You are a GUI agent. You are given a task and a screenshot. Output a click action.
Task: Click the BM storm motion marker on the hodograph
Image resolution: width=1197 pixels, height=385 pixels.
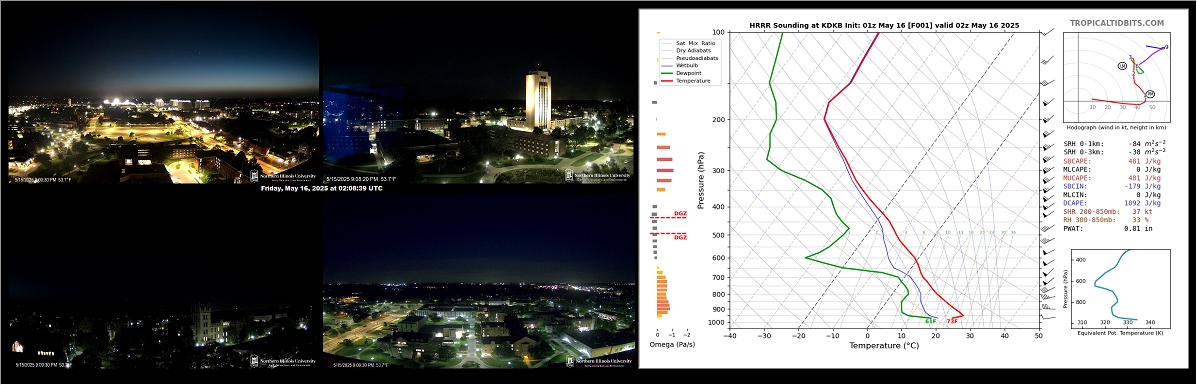coord(1150,94)
